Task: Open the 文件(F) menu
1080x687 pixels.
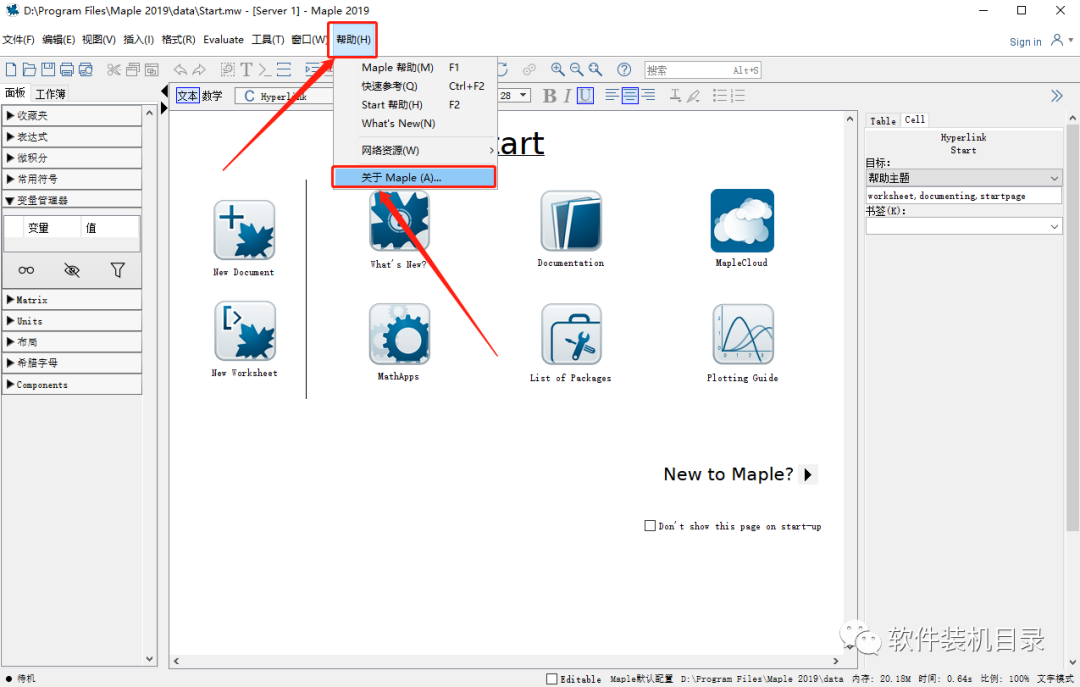Action: [19, 39]
